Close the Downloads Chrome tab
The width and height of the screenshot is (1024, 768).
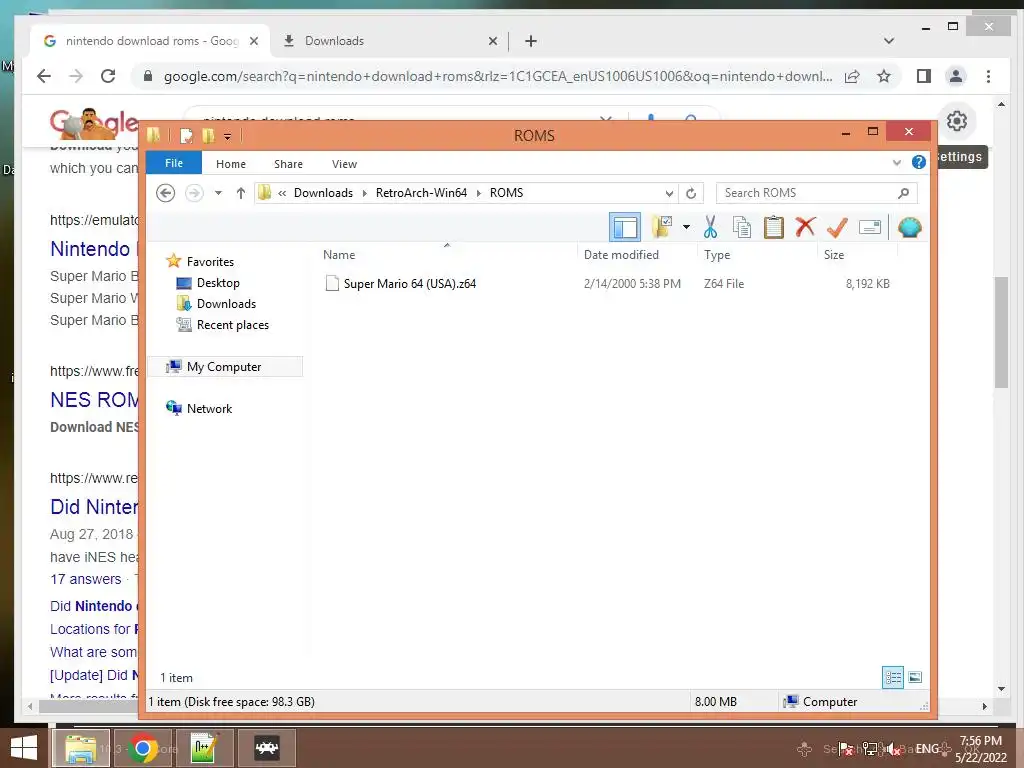click(x=493, y=41)
